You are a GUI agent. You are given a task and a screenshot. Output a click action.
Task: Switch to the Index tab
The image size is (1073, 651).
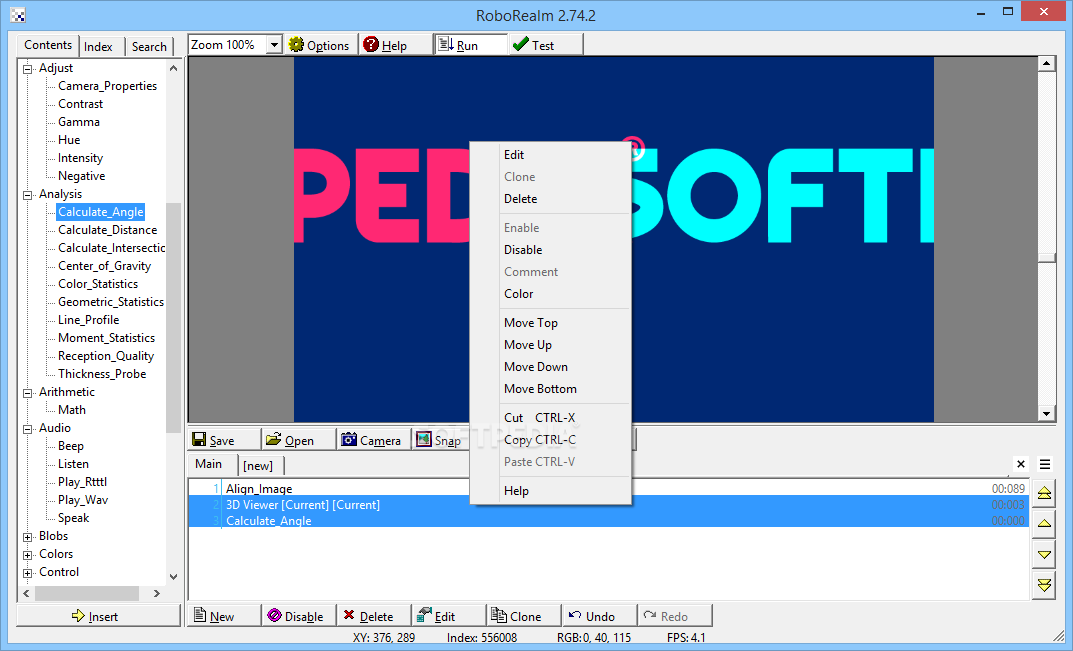[x=99, y=47]
